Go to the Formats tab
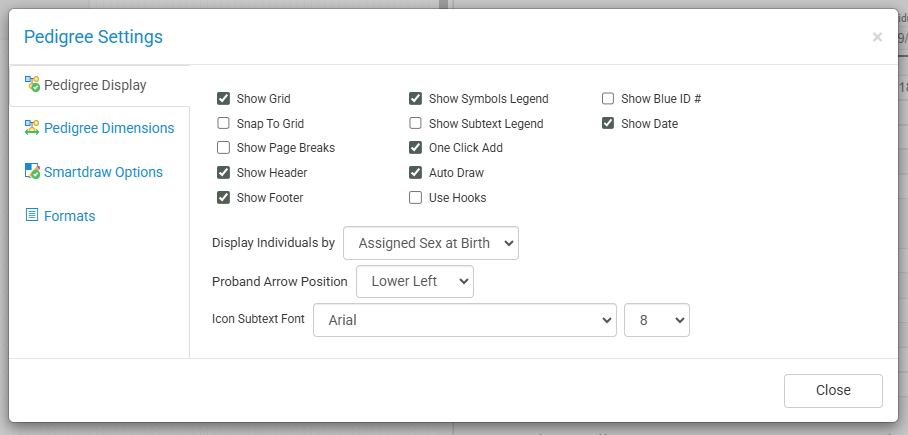Image resolution: width=908 pixels, height=435 pixels. (69, 216)
